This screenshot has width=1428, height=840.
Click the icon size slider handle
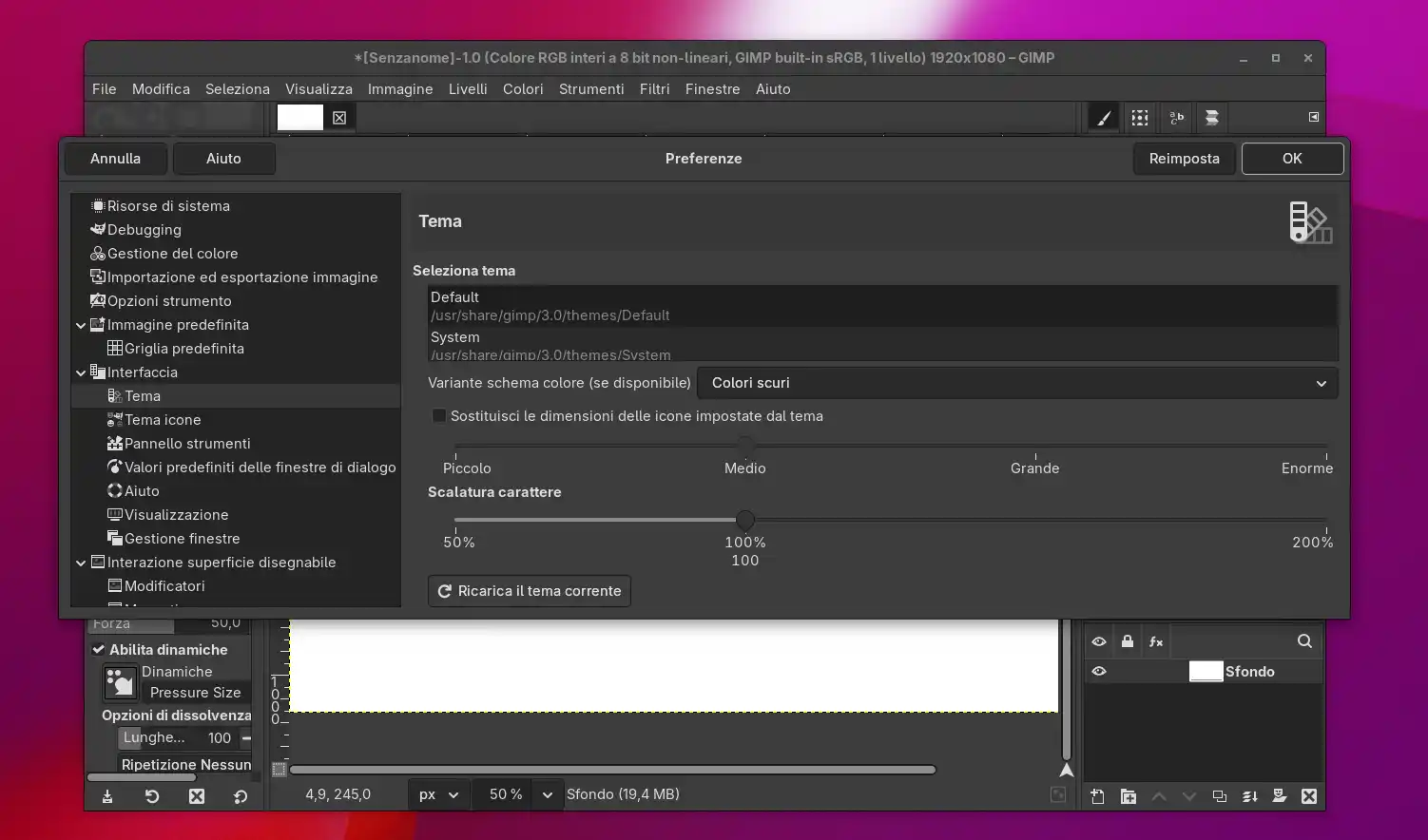(x=745, y=445)
